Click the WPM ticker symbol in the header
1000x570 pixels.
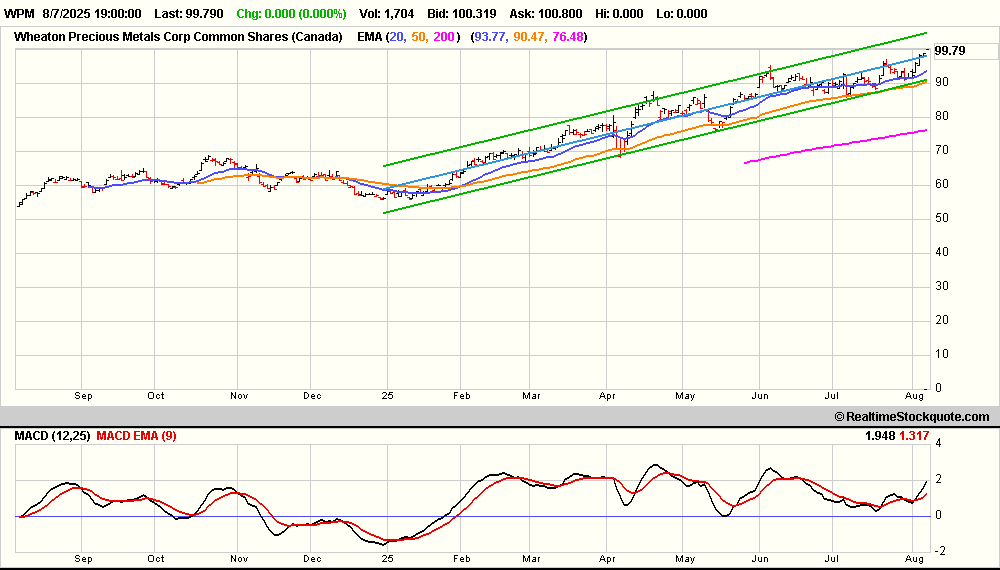[x=19, y=13]
